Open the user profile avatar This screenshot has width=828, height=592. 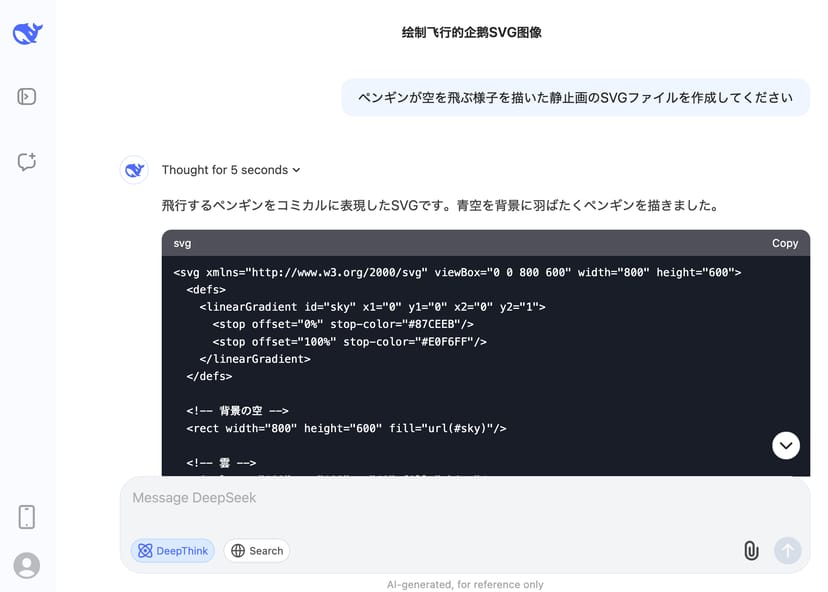27,565
